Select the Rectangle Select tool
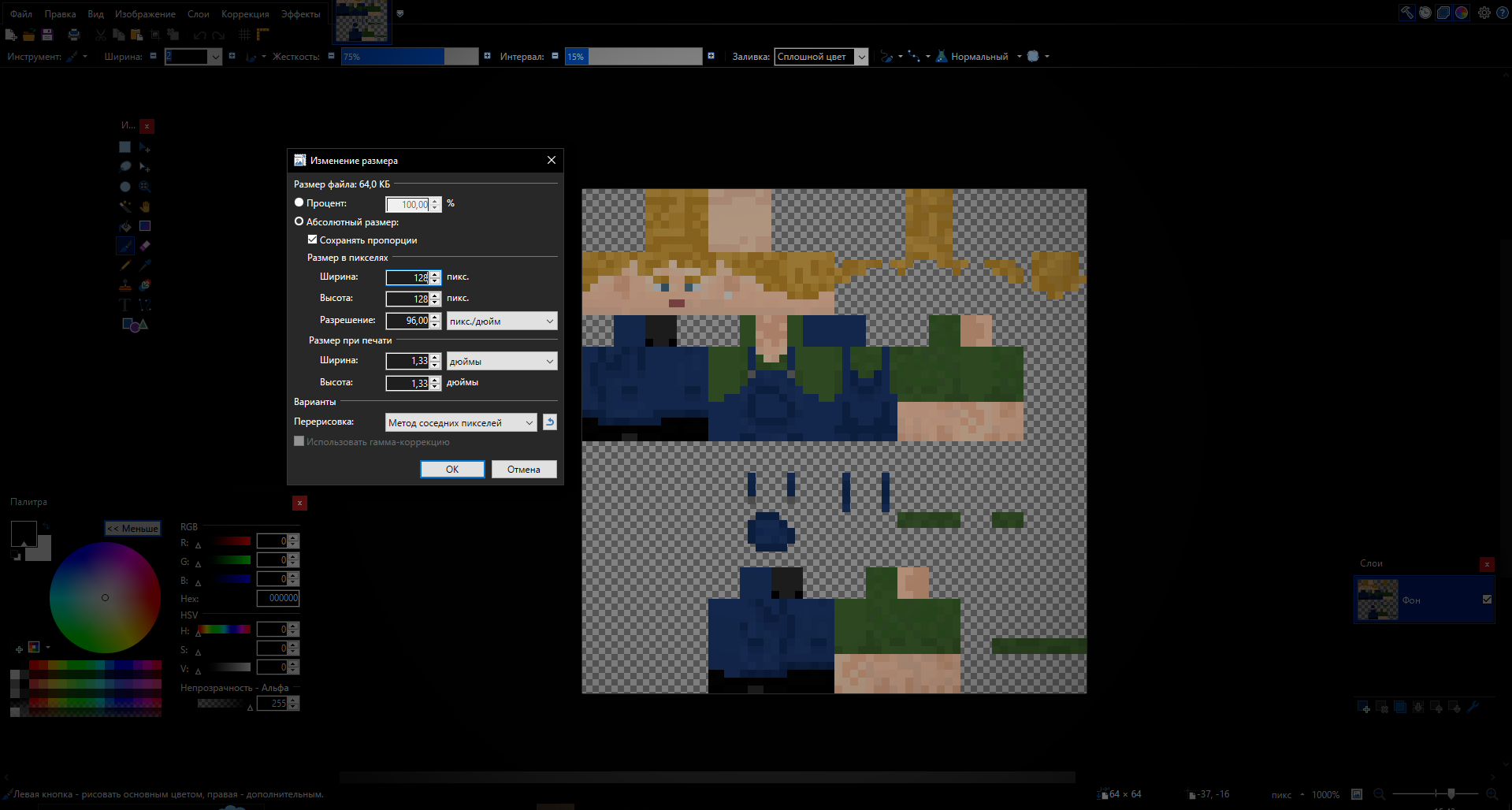 (124, 147)
